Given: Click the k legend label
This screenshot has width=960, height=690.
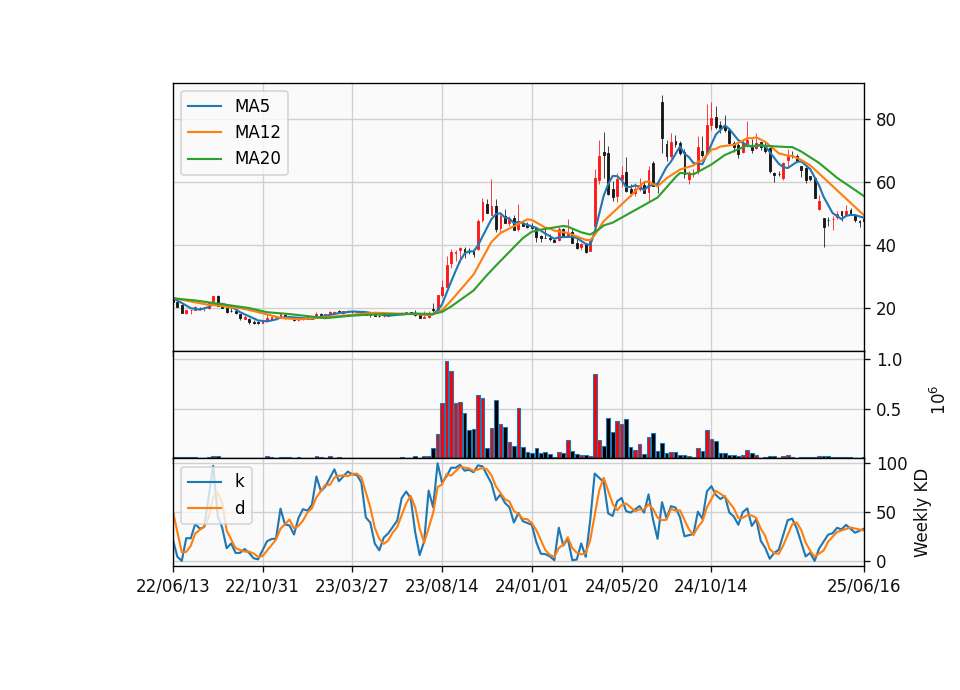Looking at the screenshot, I should coord(239,481).
